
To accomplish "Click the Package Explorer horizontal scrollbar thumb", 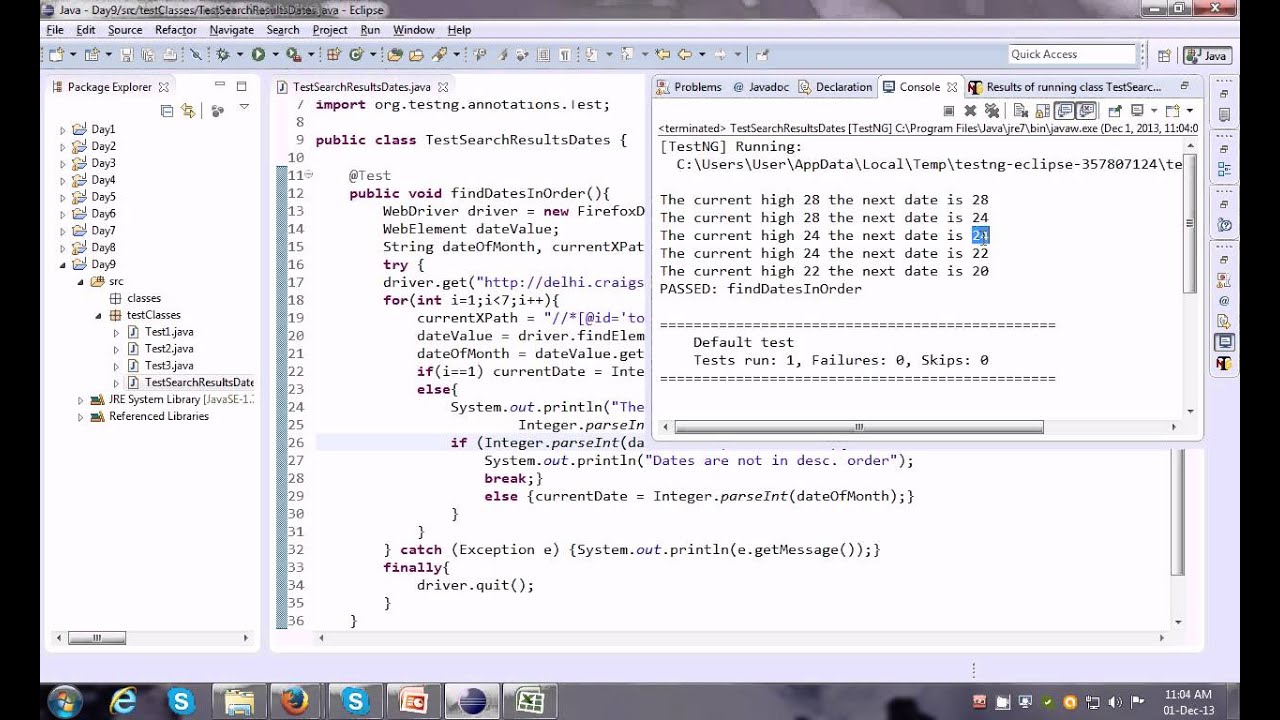I will (97, 638).
